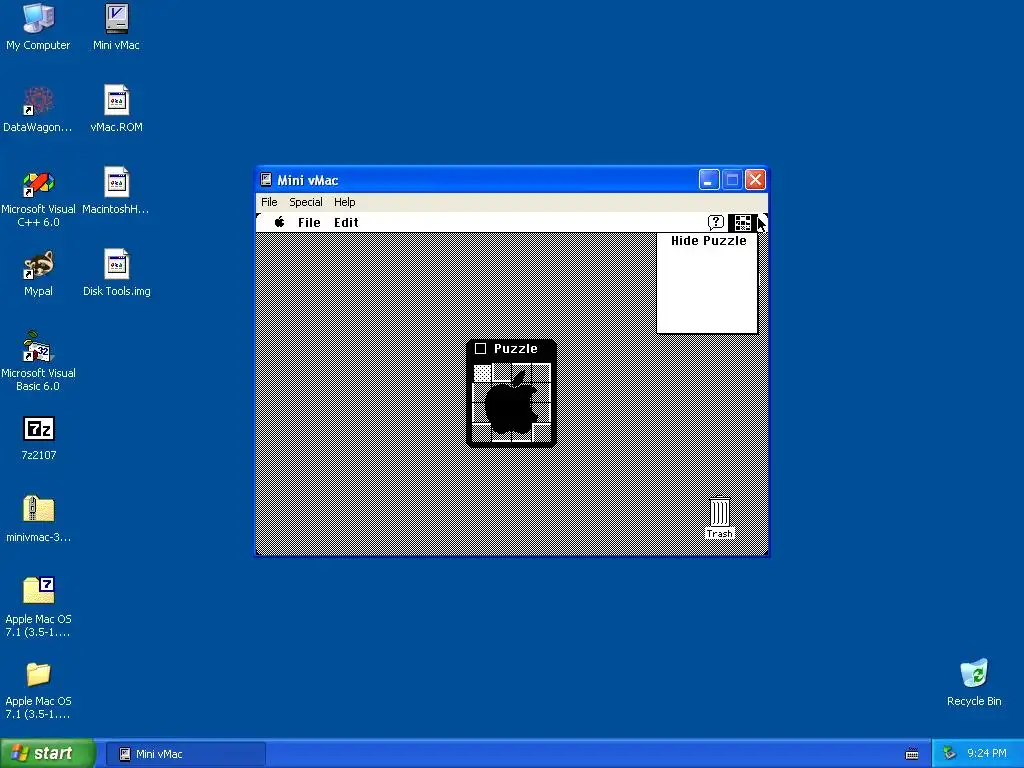This screenshot has height=768, width=1024.
Task: Click the Mini vMac title bar icon
Action: (266, 180)
